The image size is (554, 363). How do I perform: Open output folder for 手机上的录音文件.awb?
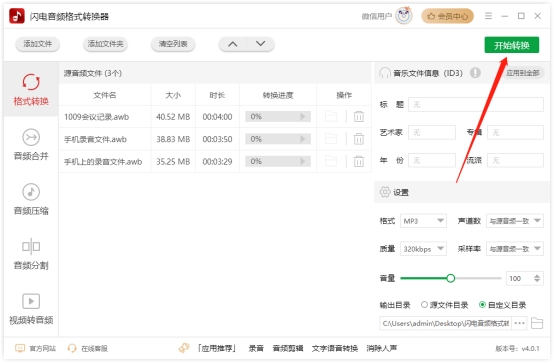click(x=331, y=161)
